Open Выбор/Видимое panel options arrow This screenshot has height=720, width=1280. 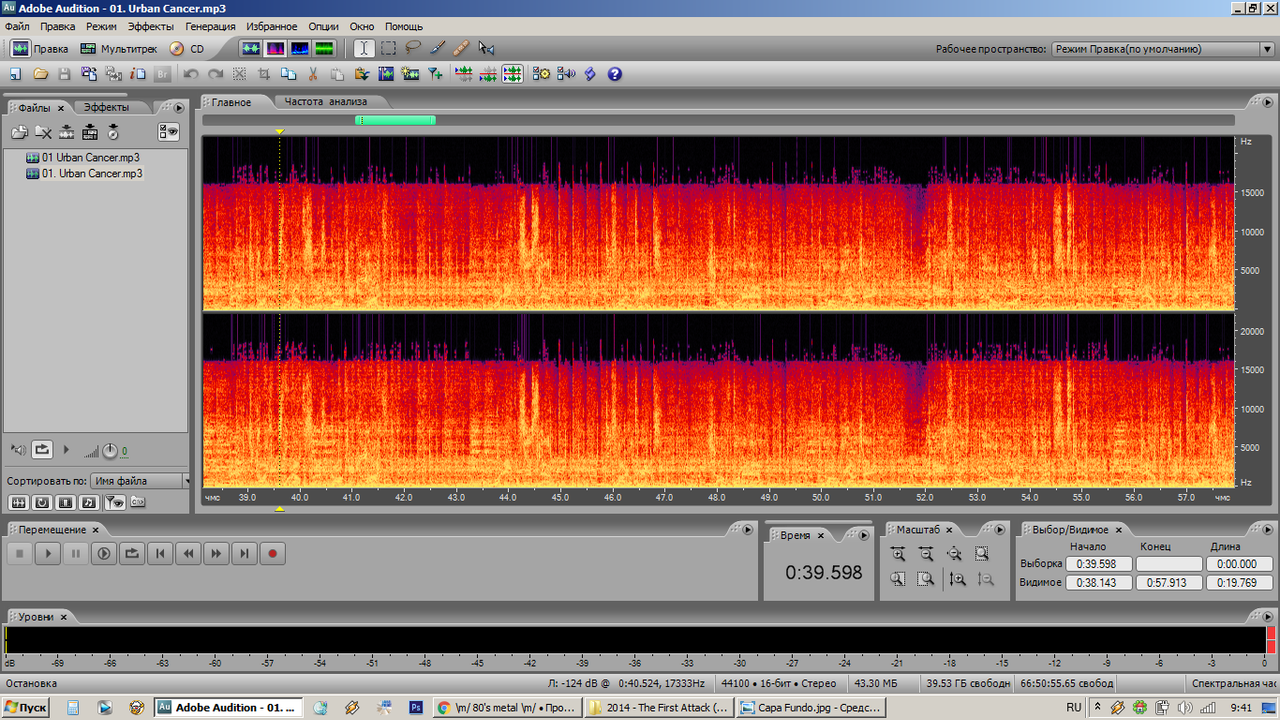pos(1267,530)
